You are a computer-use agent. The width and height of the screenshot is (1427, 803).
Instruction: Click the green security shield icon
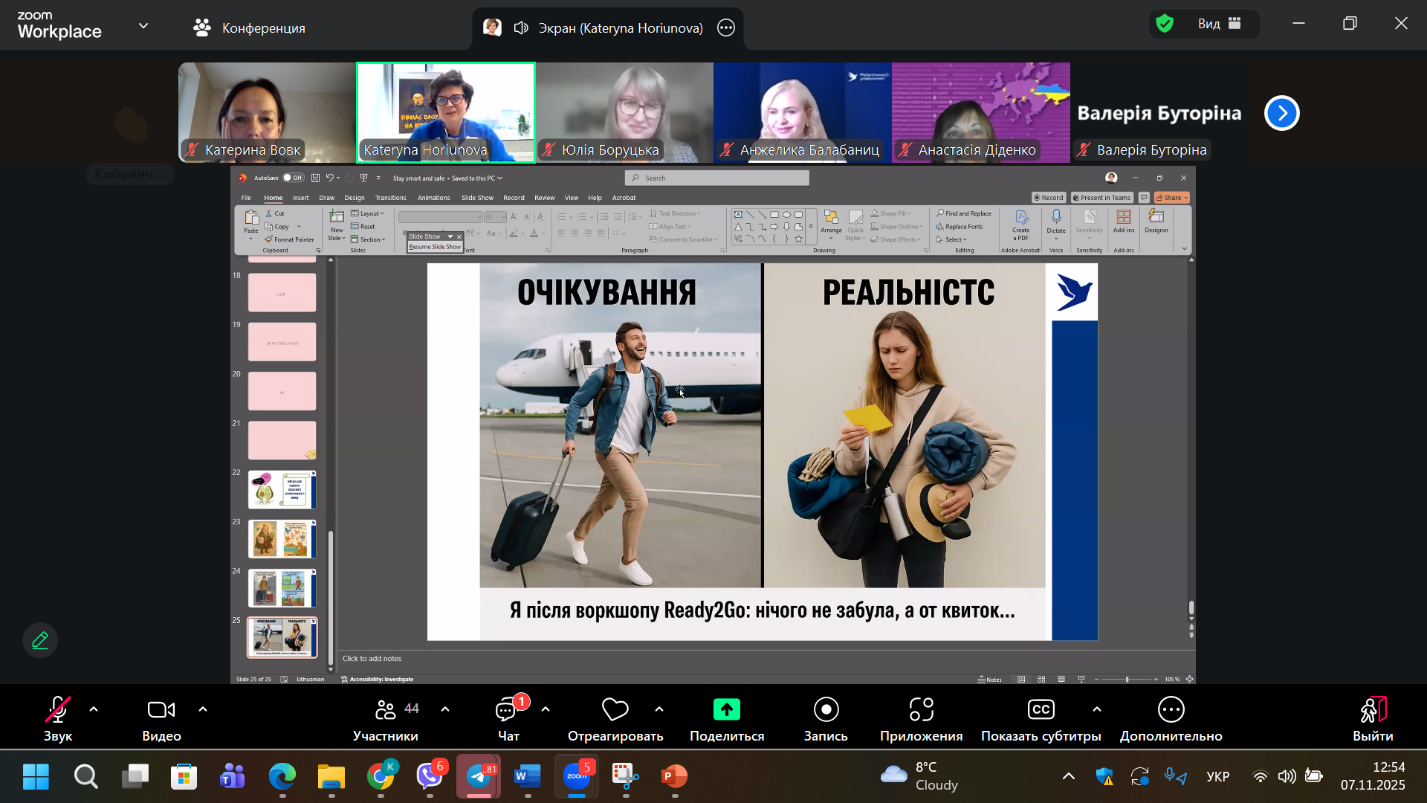point(1164,24)
